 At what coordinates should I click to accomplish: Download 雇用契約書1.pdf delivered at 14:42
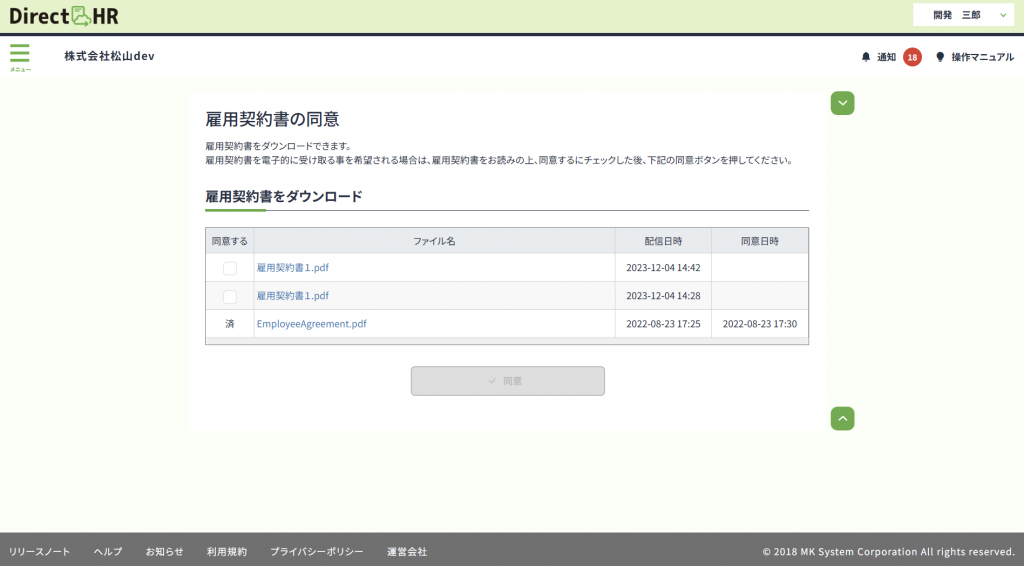pos(293,268)
